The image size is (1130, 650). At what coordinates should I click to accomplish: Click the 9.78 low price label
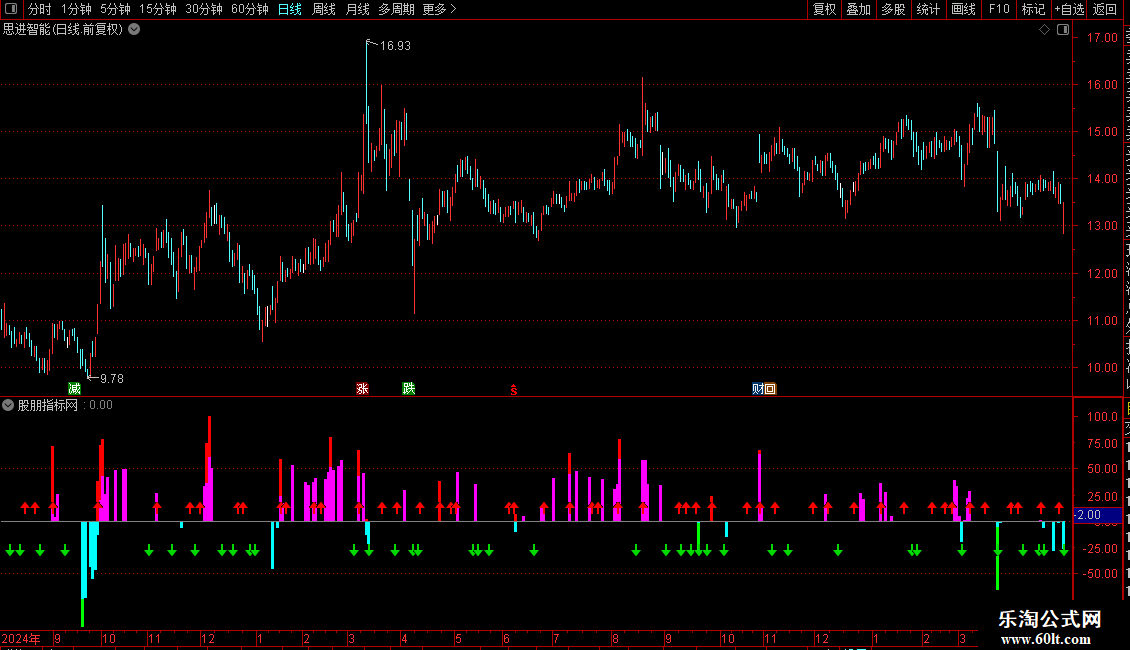[x=112, y=379]
